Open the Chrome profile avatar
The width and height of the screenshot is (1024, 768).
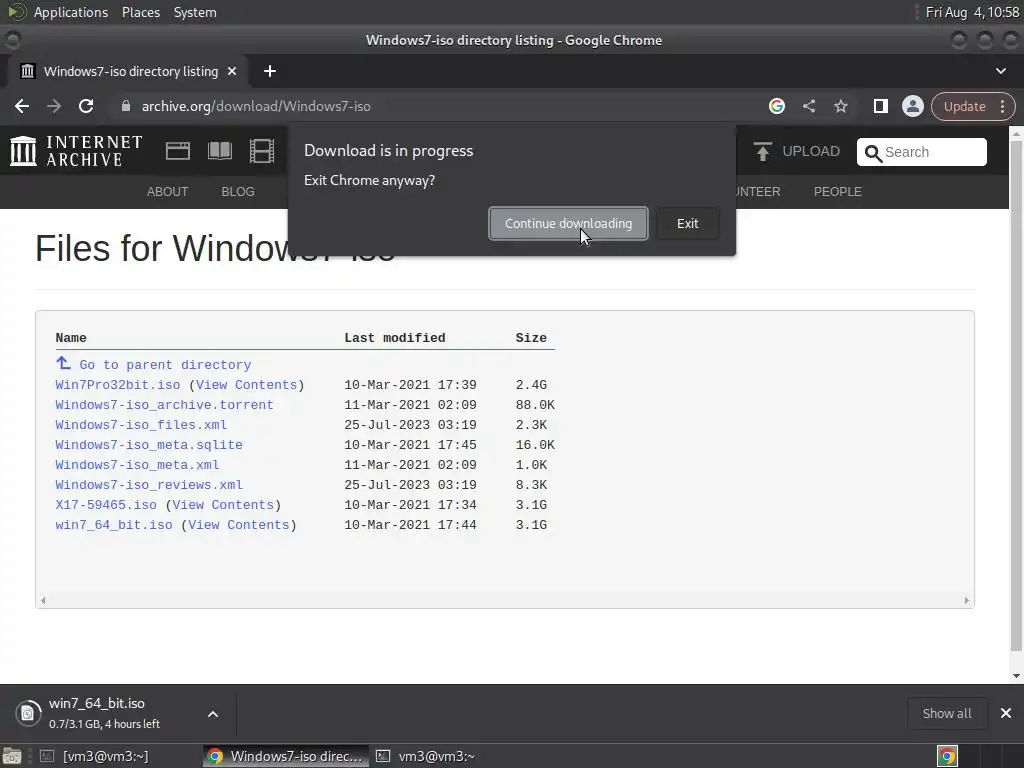coord(912,106)
